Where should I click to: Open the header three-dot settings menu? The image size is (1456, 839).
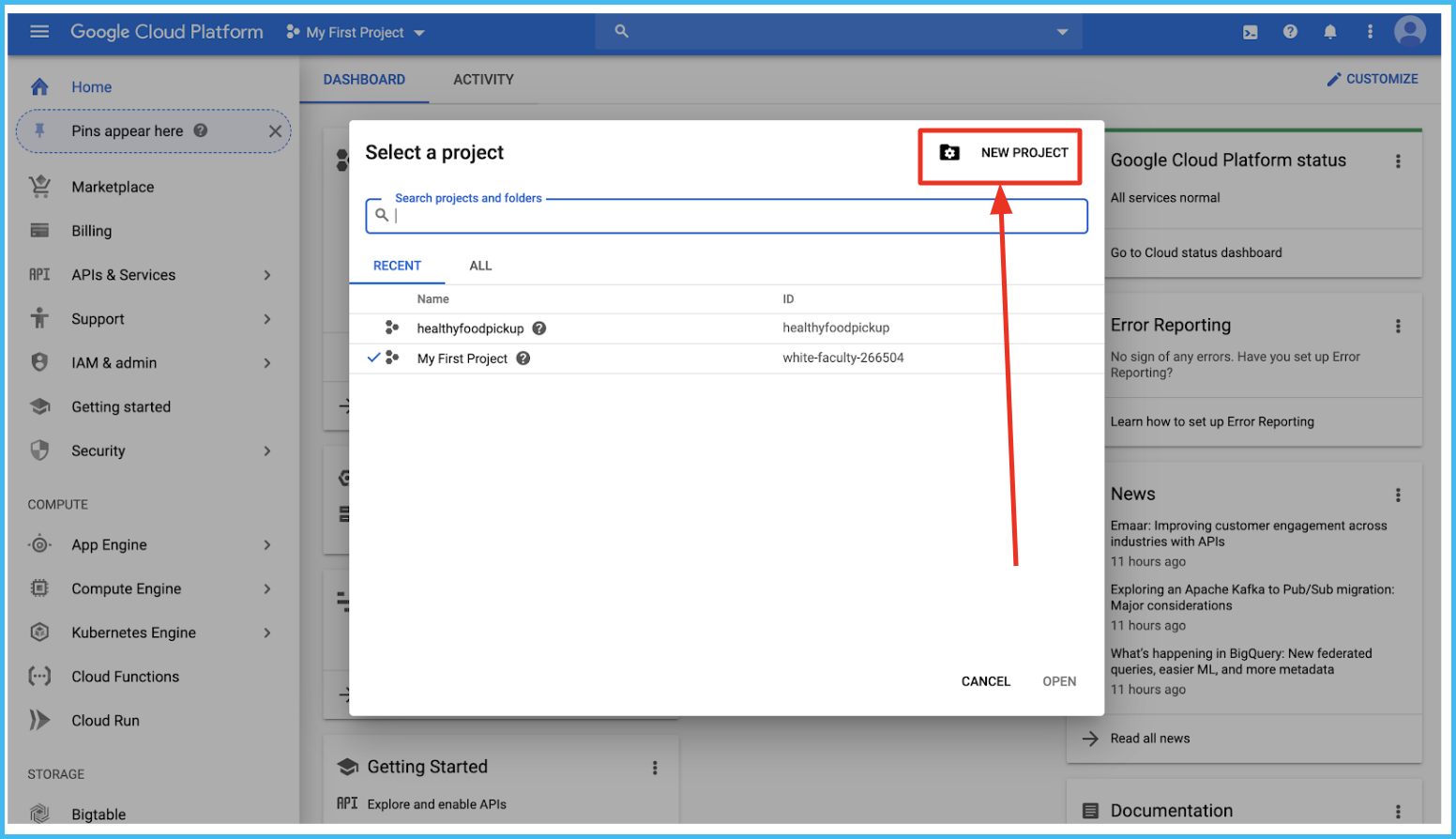[1371, 32]
